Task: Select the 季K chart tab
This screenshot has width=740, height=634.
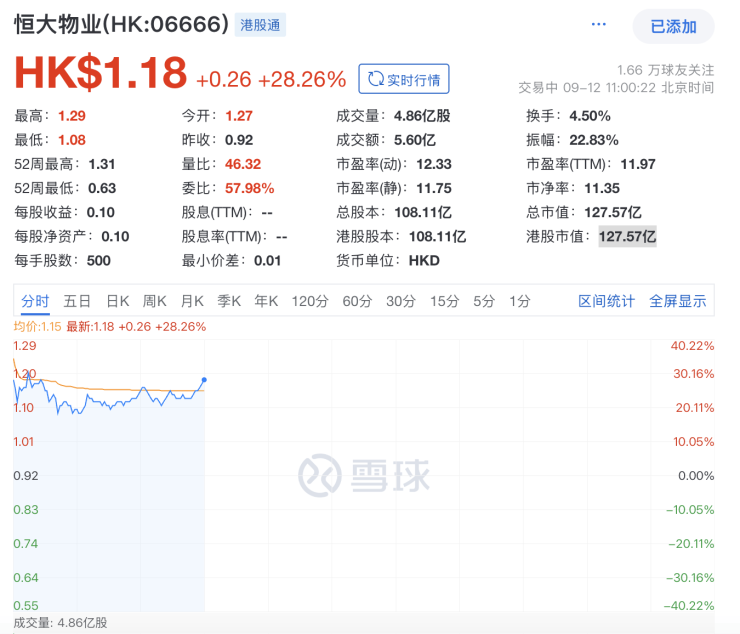Action: click(230, 301)
